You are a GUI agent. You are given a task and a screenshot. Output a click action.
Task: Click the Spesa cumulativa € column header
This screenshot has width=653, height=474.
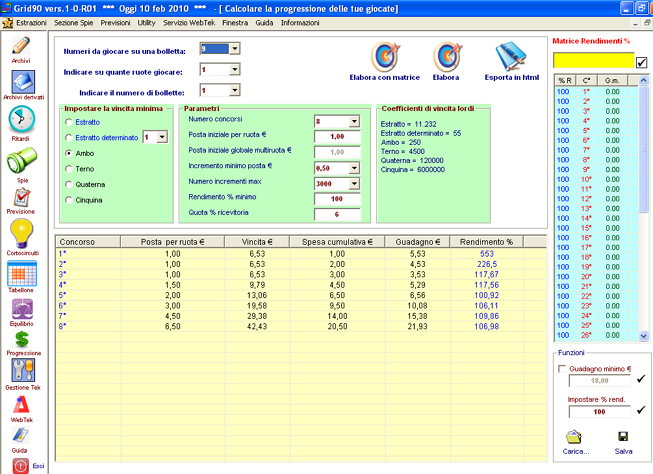pos(337,242)
